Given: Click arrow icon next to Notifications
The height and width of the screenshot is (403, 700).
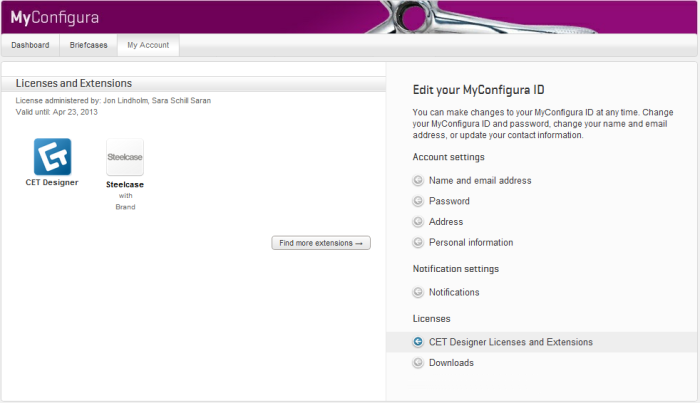Looking at the screenshot, I should tap(418, 292).
